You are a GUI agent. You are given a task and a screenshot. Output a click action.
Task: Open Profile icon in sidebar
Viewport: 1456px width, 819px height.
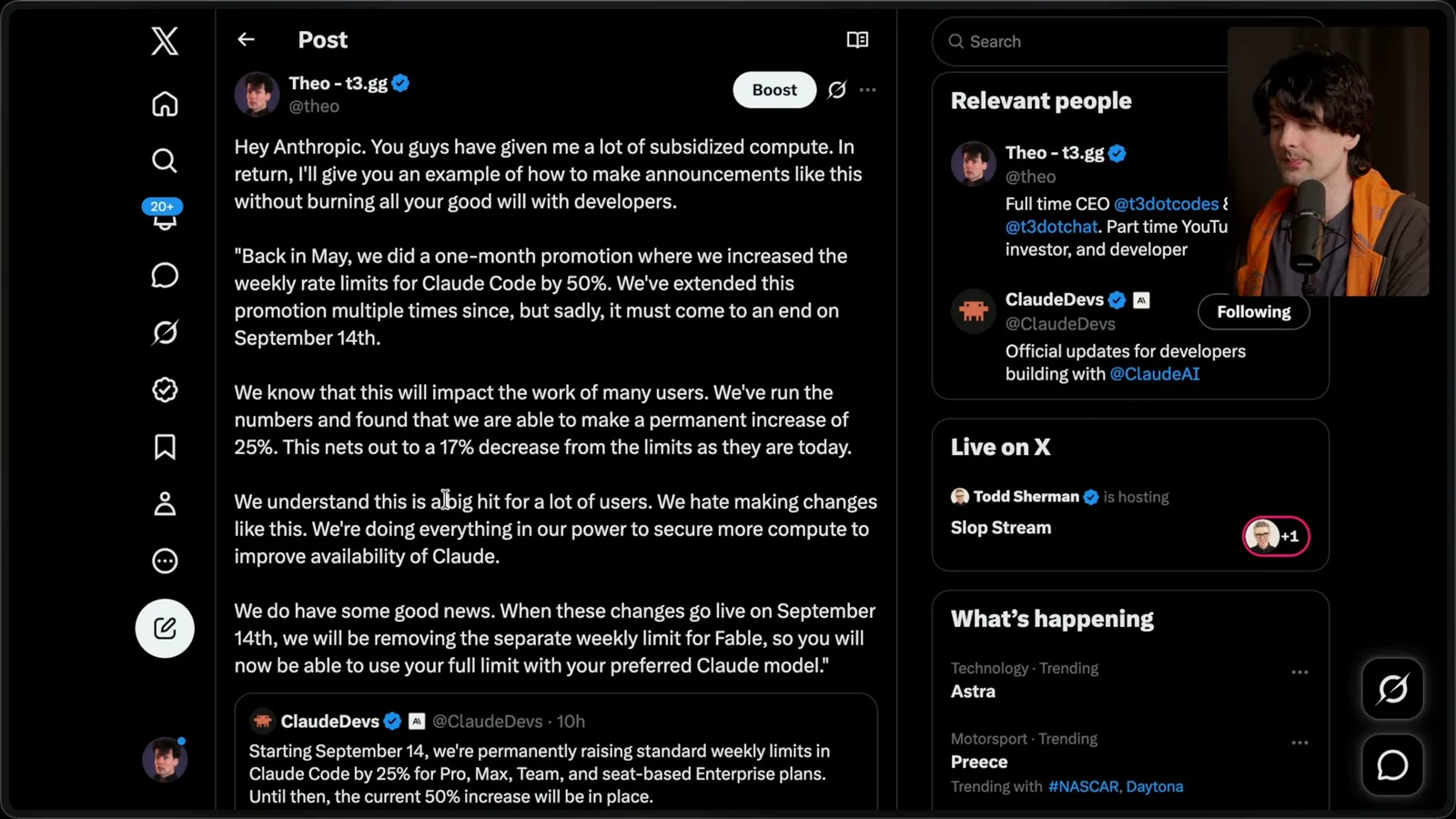165,504
